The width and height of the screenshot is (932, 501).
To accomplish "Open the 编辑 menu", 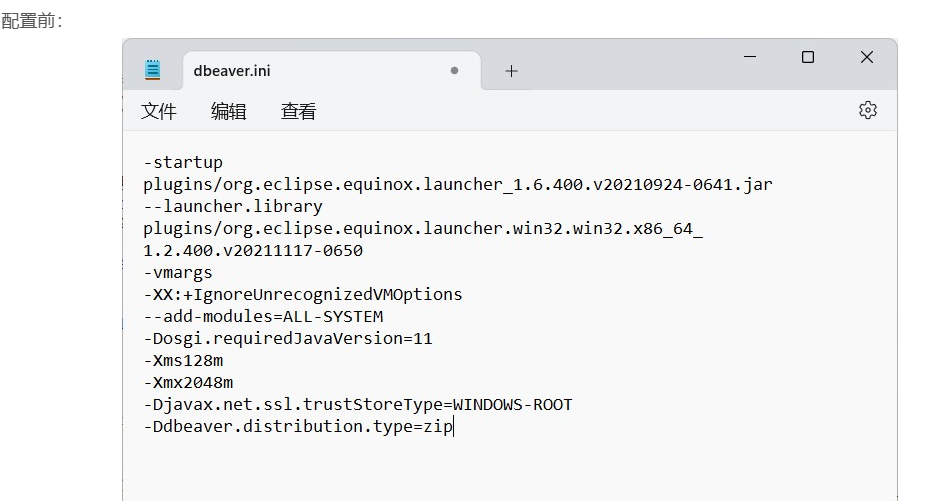I will [x=229, y=112].
